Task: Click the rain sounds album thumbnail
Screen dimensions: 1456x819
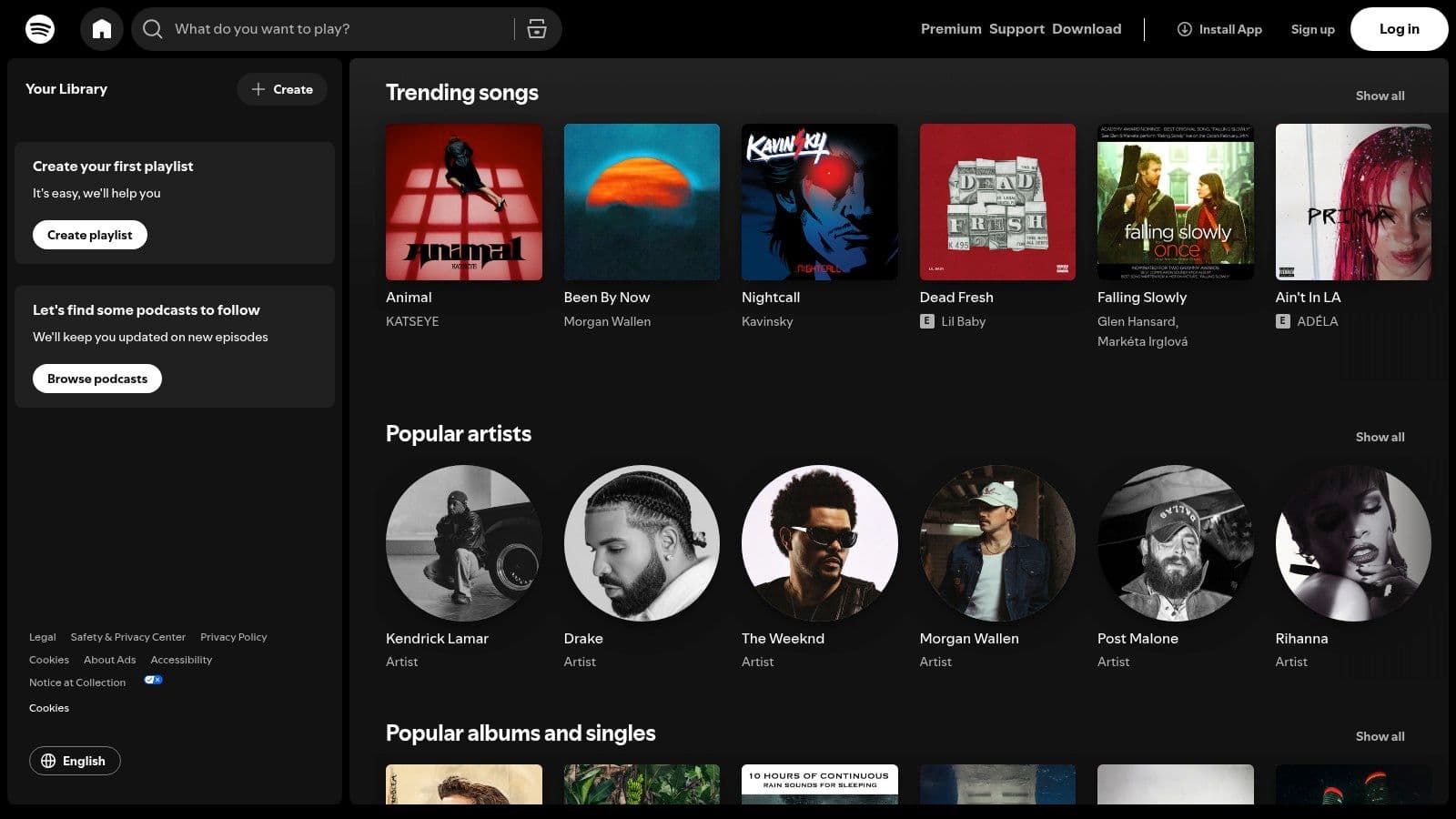Action: [820, 784]
